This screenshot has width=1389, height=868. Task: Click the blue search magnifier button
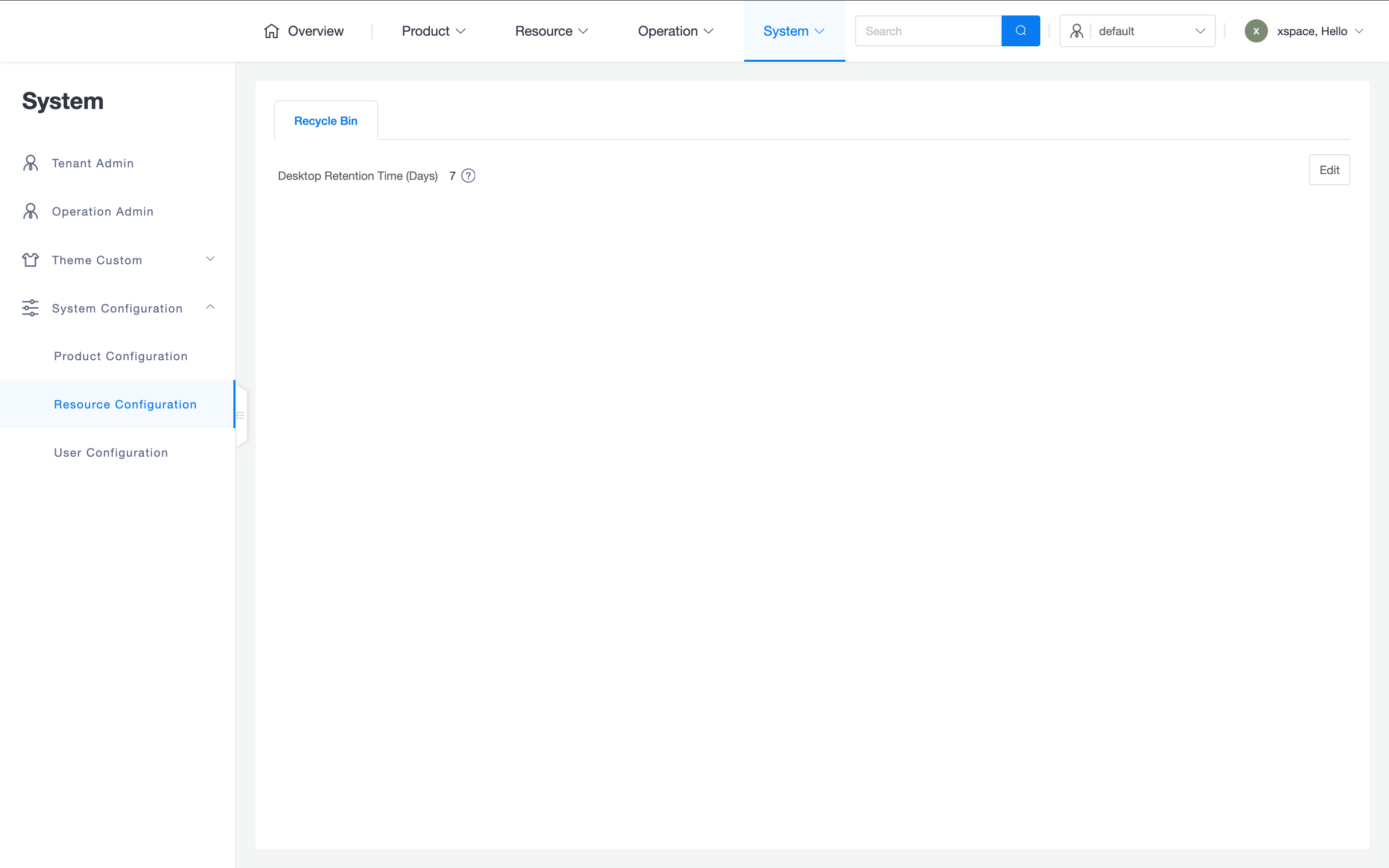(1020, 31)
